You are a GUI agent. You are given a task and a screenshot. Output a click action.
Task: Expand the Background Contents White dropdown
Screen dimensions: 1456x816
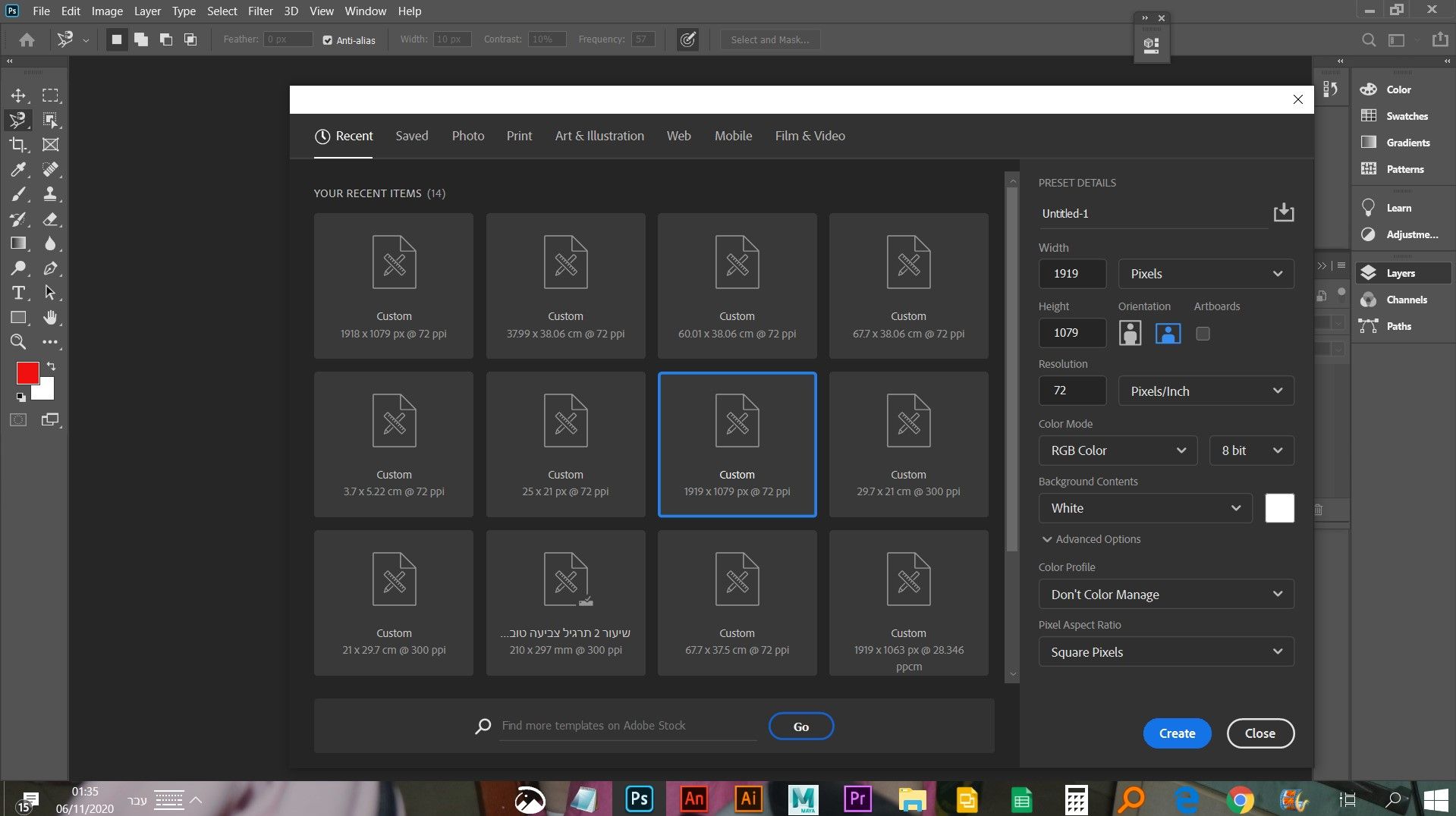pyautogui.click(x=1145, y=508)
